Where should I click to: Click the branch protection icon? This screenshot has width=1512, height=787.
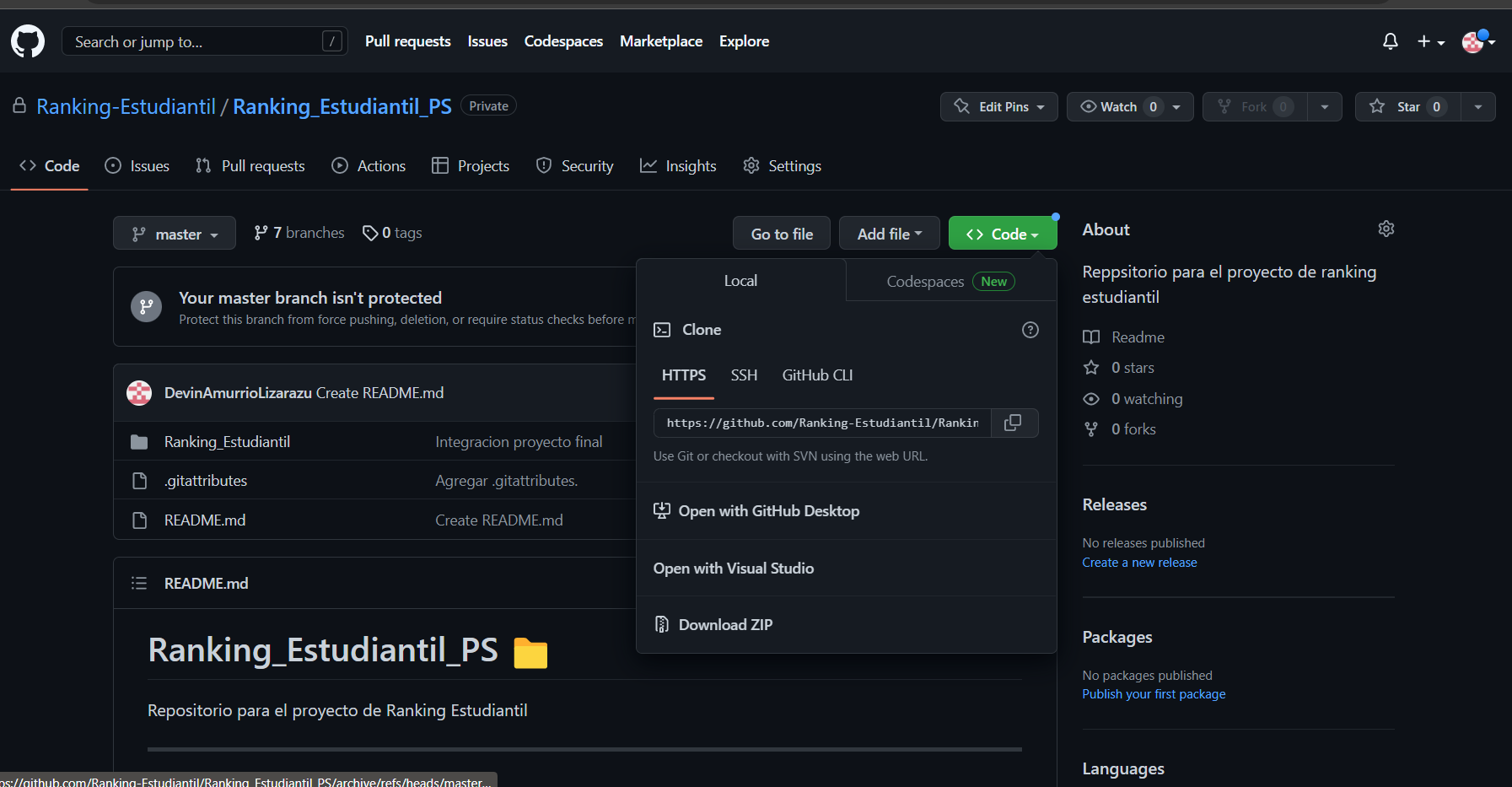click(146, 306)
